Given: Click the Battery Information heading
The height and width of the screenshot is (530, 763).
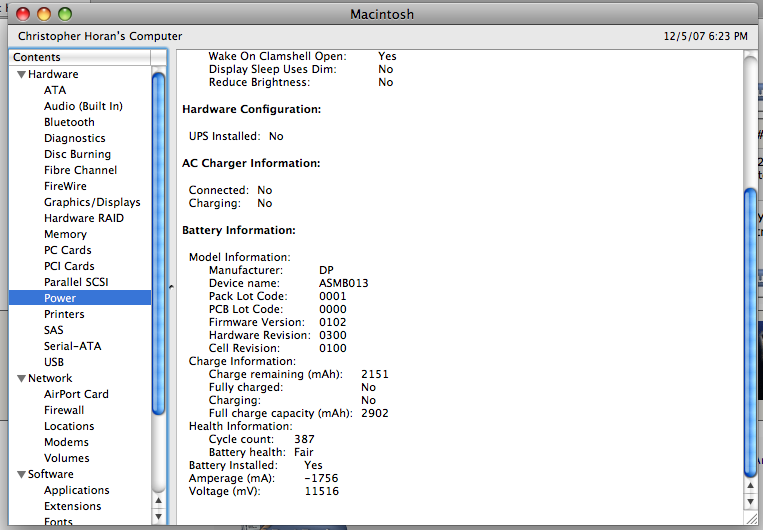Looking at the screenshot, I should 239,230.
